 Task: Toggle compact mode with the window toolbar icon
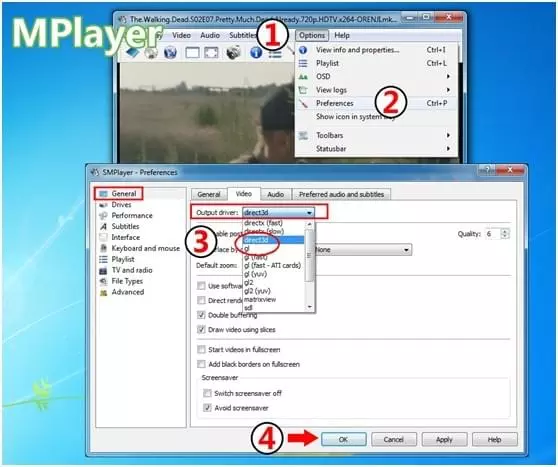[193, 53]
